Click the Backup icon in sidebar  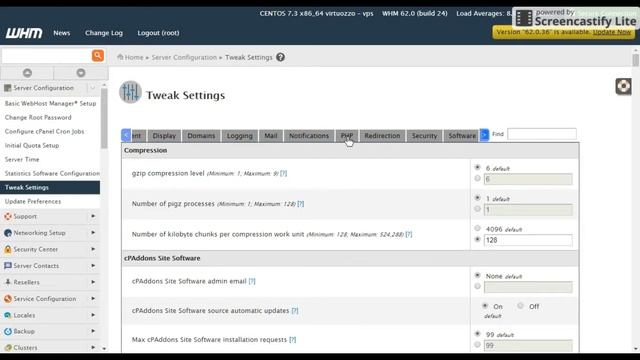pos(7,331)
